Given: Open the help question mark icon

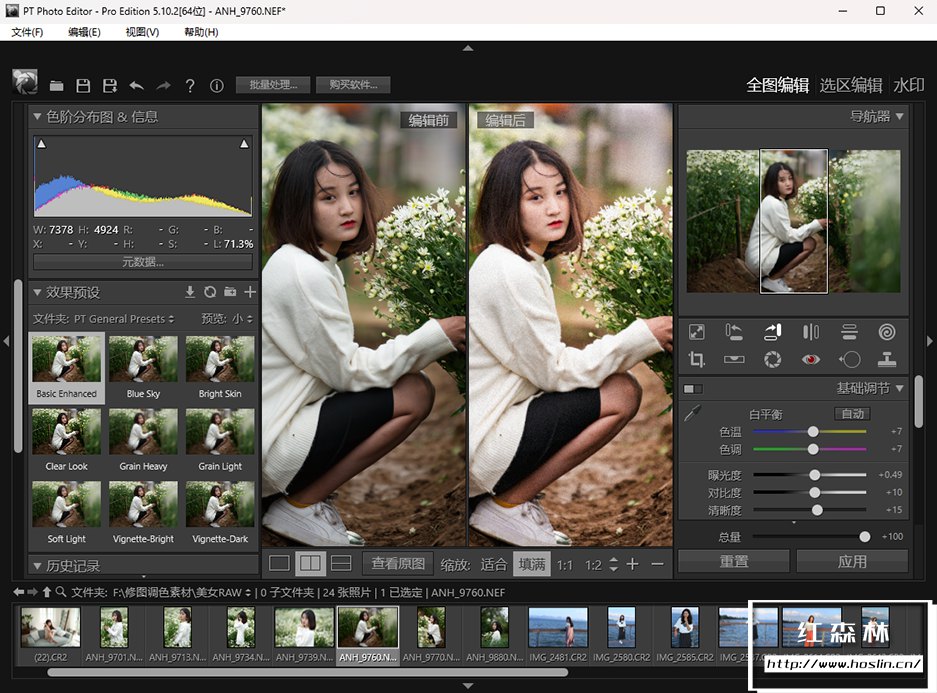Looking at the screenshot, I should 190,86.
